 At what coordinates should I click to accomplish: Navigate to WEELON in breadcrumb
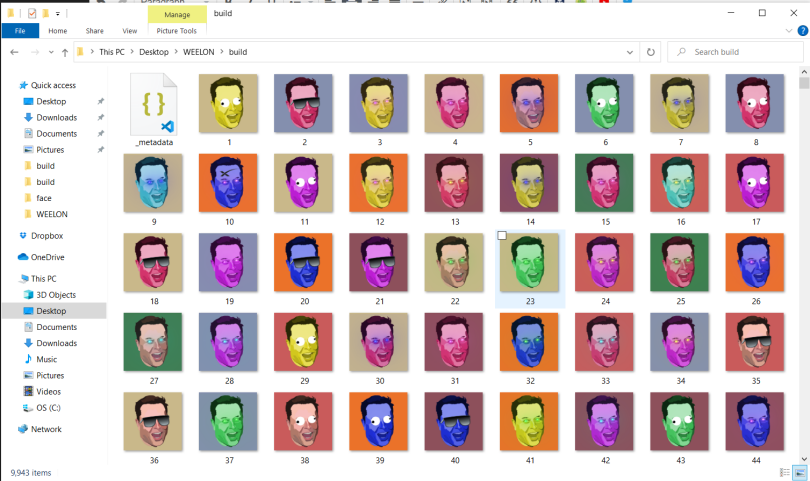tap(198, 52)
